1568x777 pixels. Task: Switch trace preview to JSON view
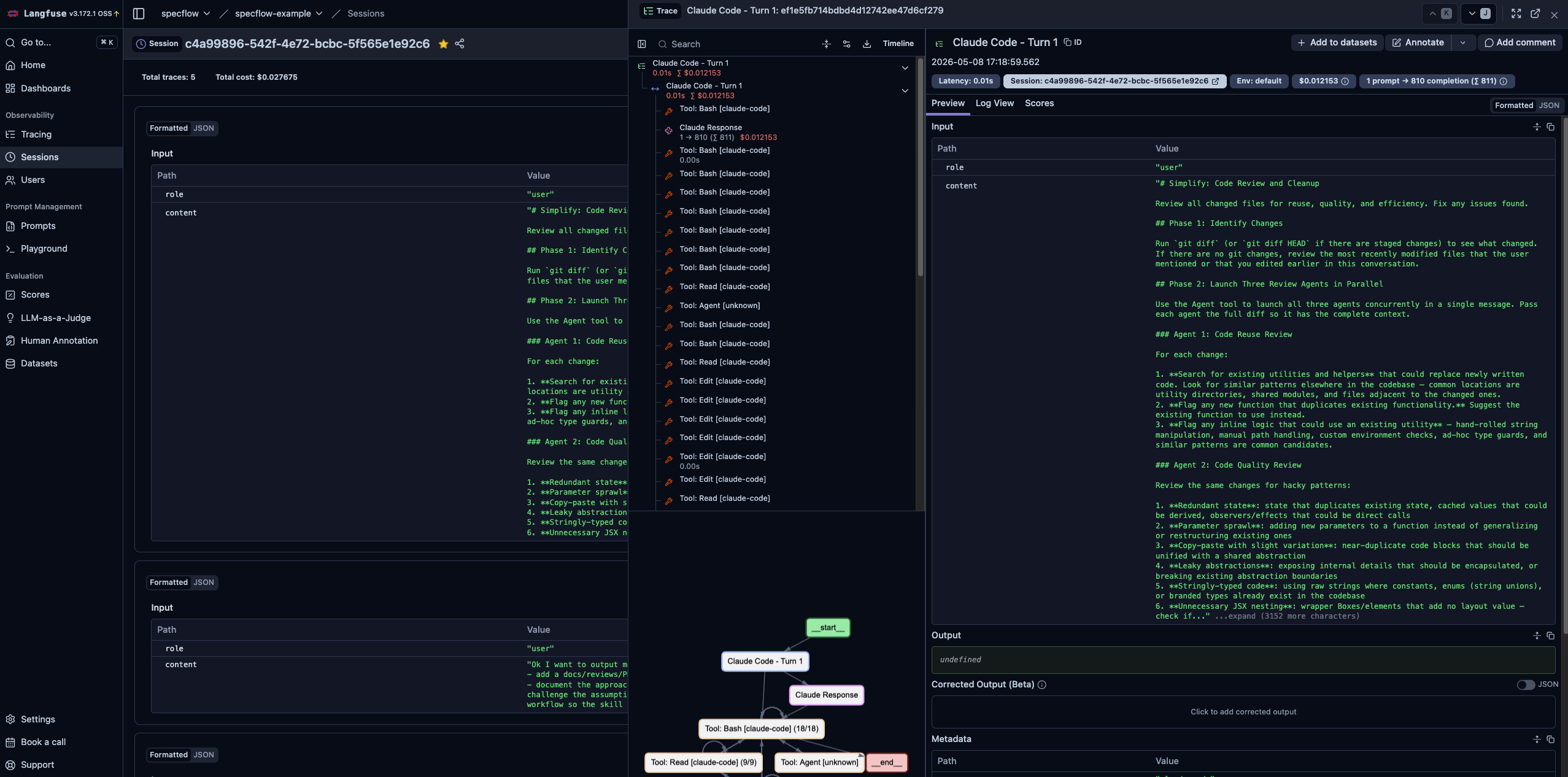[x=1548, y=106]
